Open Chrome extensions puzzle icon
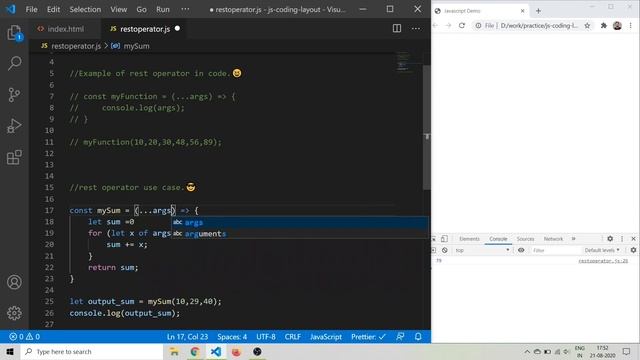The image size is (640, 360). click(x=604, y=25)
